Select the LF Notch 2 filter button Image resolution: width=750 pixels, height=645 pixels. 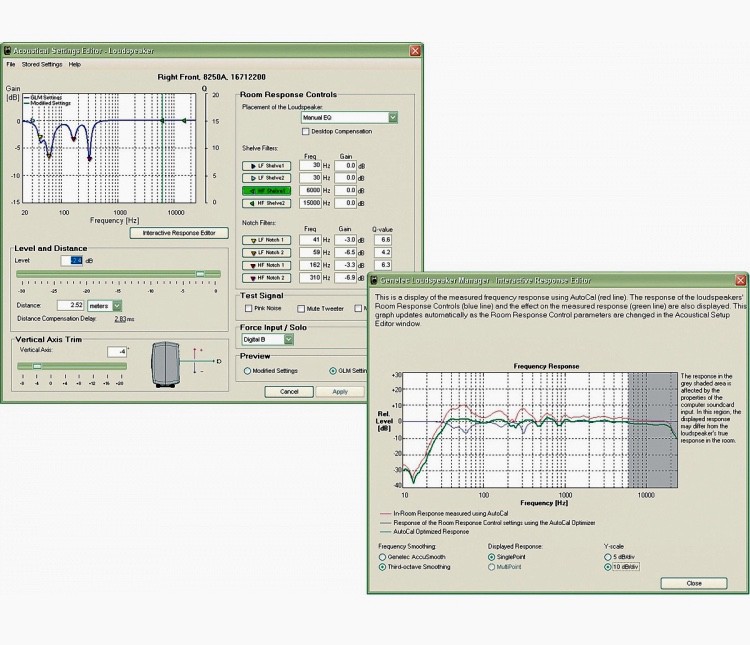(x=266, y=252)
